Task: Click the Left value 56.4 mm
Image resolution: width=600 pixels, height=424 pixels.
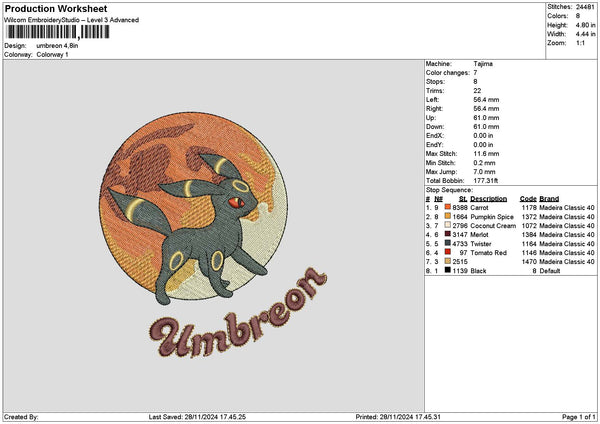Action: 486,99
